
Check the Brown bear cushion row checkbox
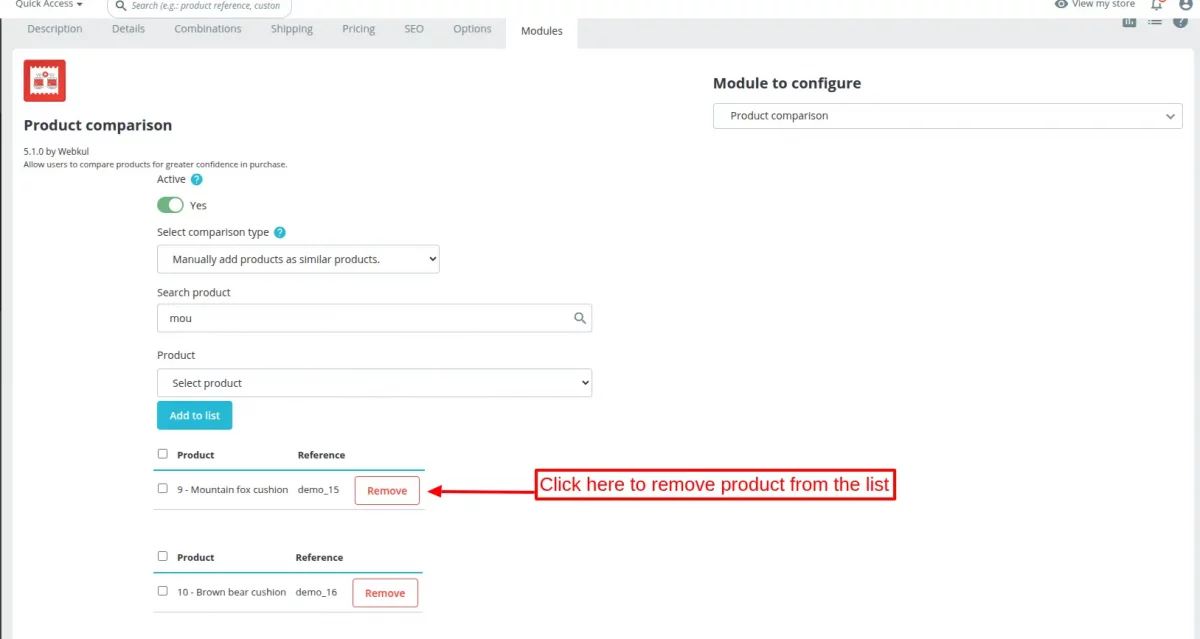click(163, 591)
